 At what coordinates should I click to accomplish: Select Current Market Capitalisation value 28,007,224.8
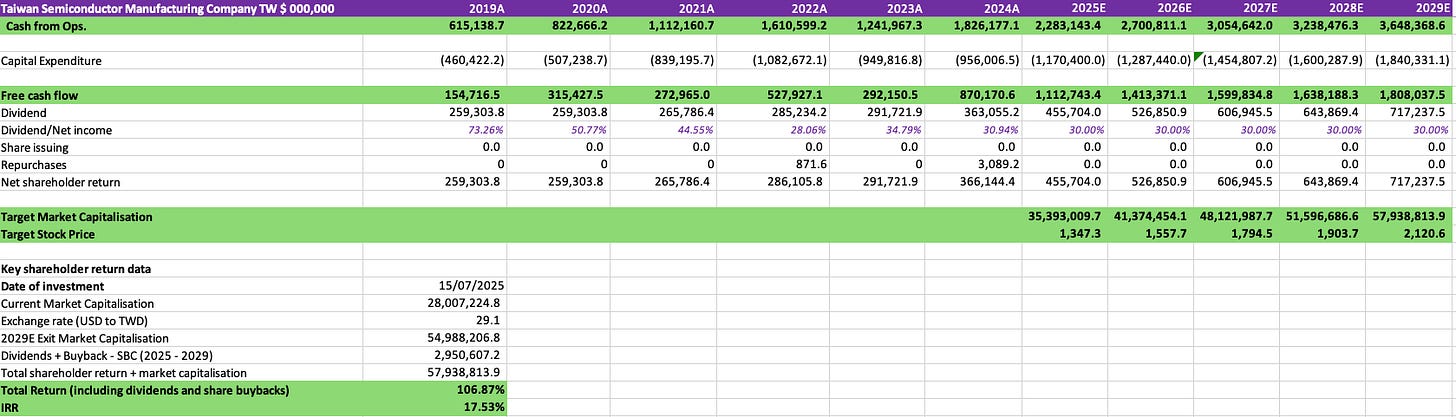click(468, 303)
